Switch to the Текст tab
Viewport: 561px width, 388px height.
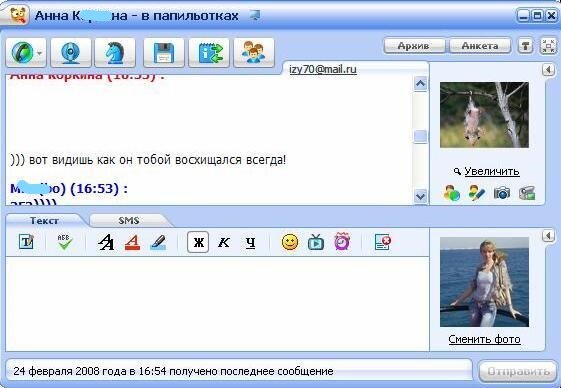(44, 220)
